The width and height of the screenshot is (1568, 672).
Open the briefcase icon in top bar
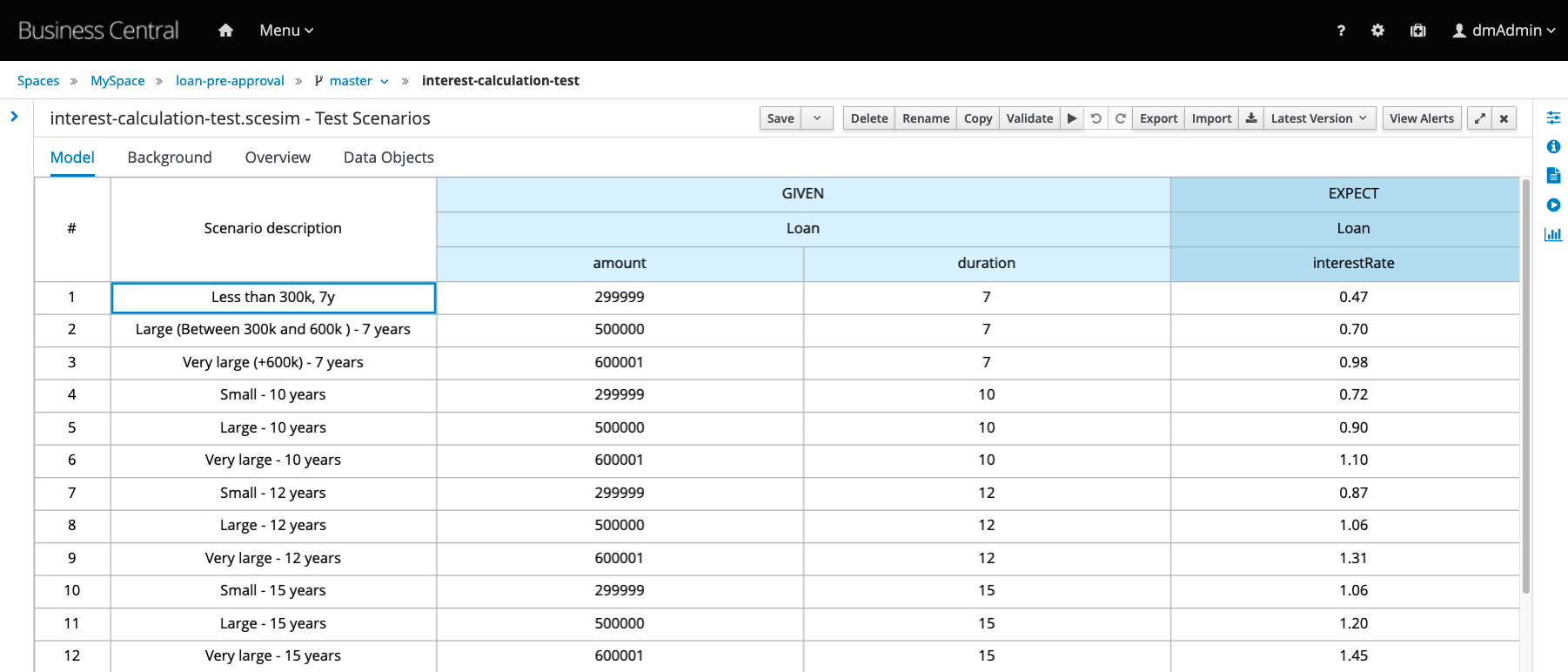coord(1418,30)
